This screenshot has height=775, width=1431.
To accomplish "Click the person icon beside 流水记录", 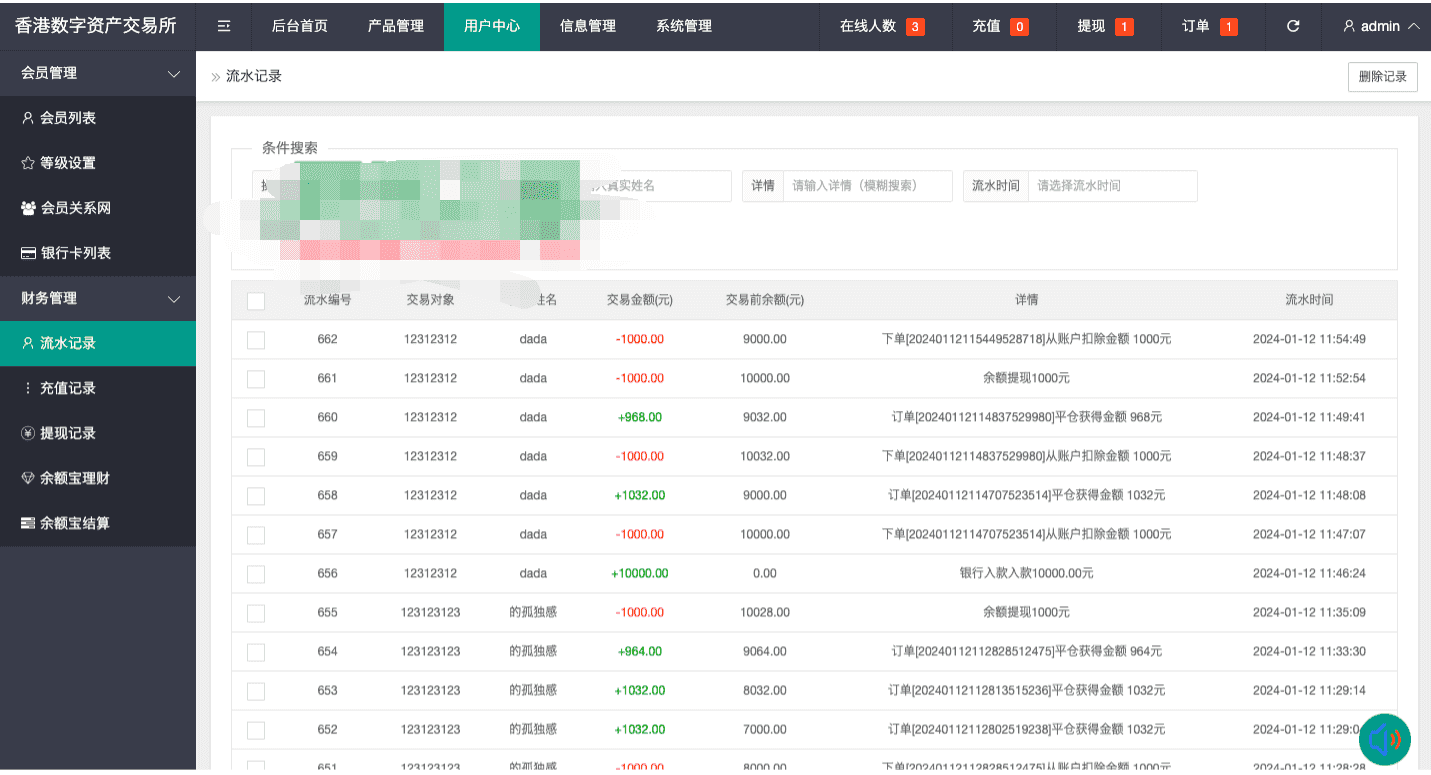I will (x=28, y=343).
